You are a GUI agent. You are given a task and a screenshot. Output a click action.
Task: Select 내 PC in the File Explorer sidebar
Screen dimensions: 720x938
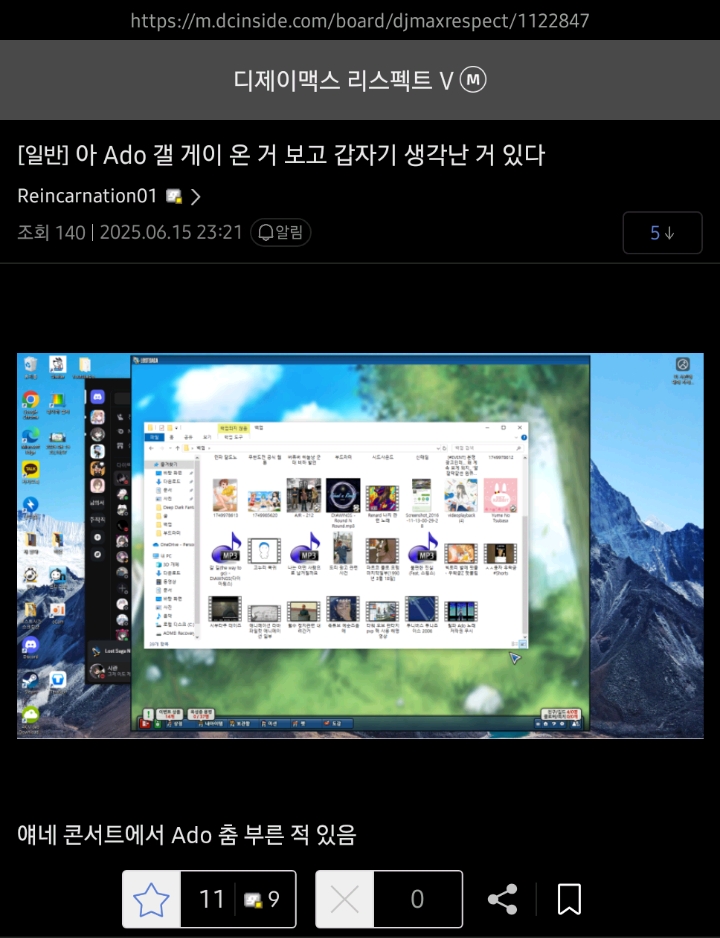[162, 556]
